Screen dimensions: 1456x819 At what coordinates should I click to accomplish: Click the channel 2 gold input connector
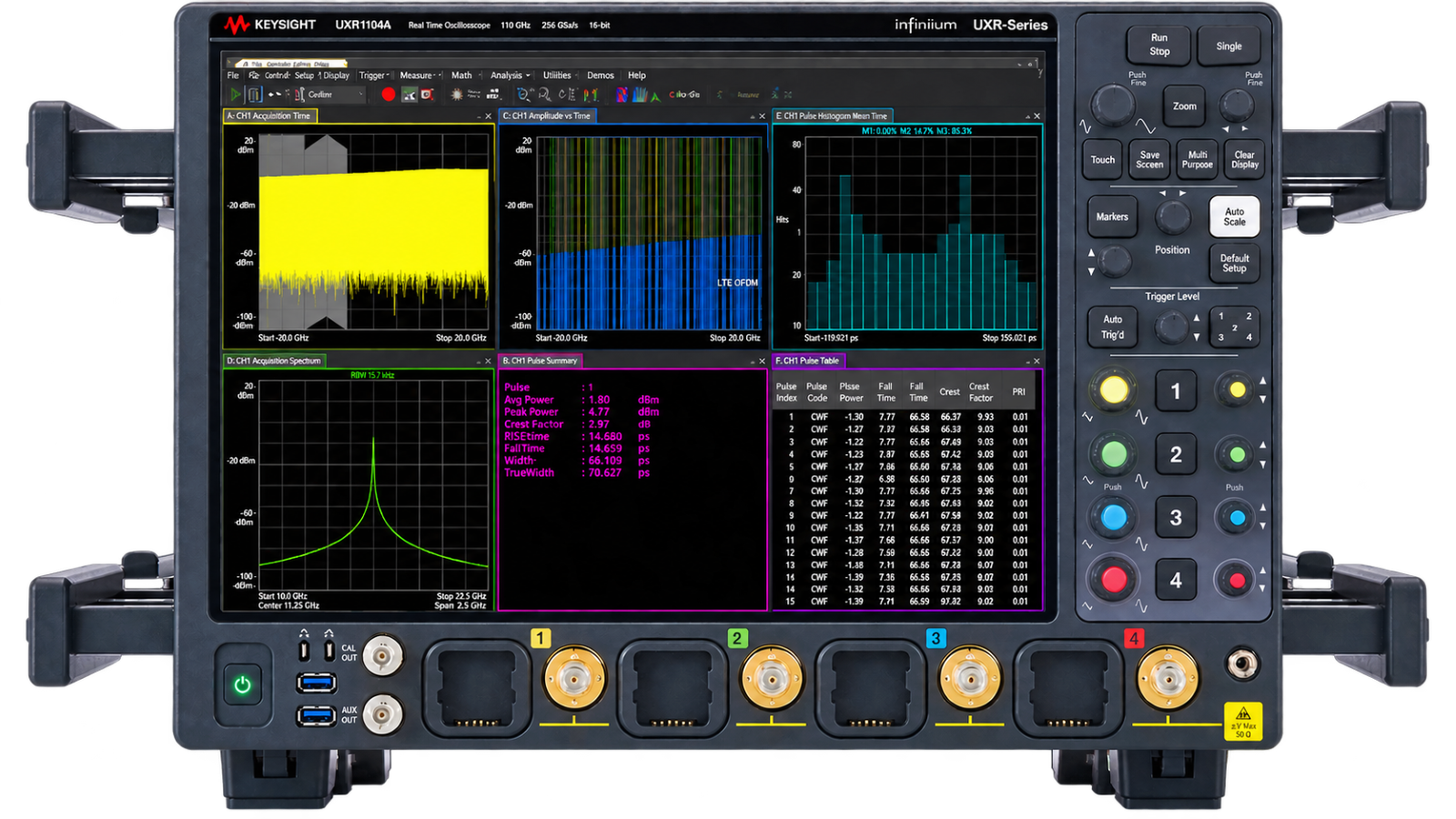772,679
